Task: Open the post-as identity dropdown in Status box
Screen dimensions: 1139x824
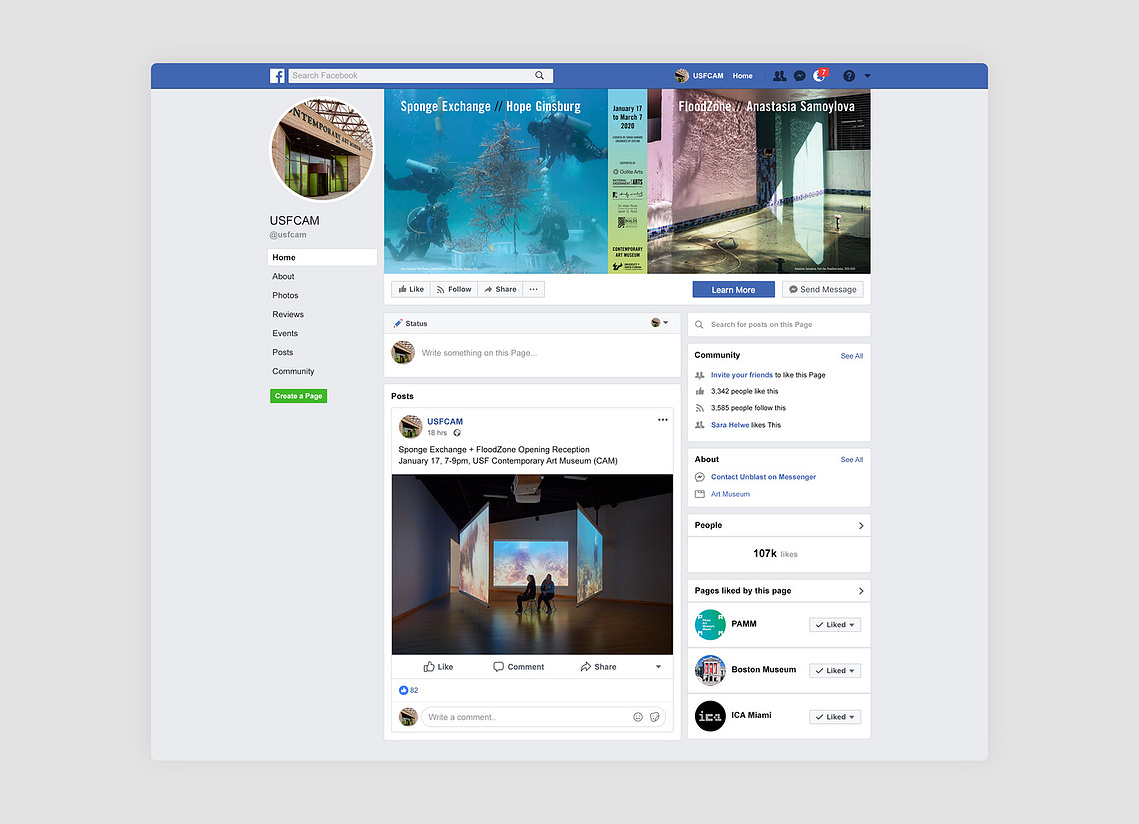Action: click(x=660, y=323)
